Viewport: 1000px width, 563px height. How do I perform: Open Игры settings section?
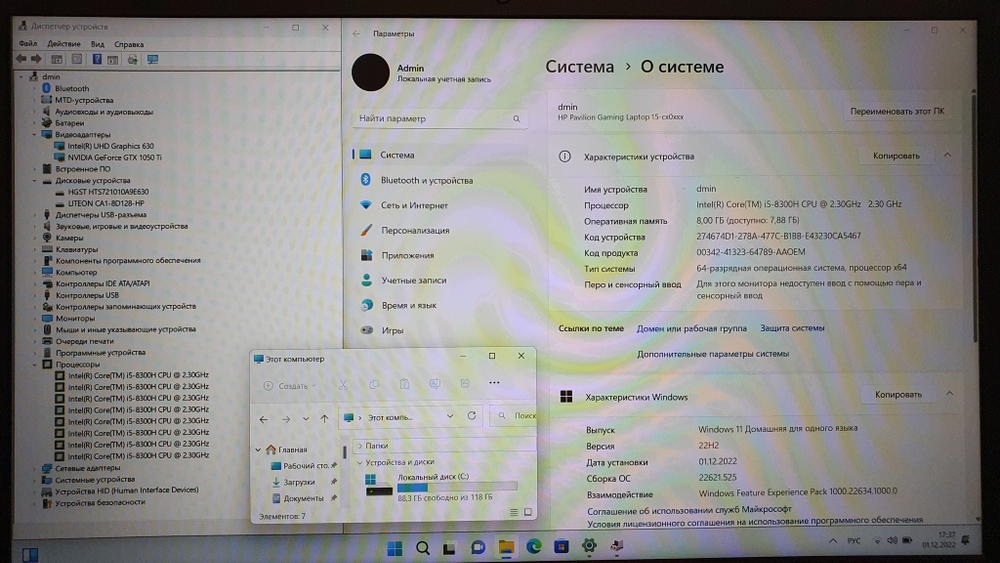(440, 330)
